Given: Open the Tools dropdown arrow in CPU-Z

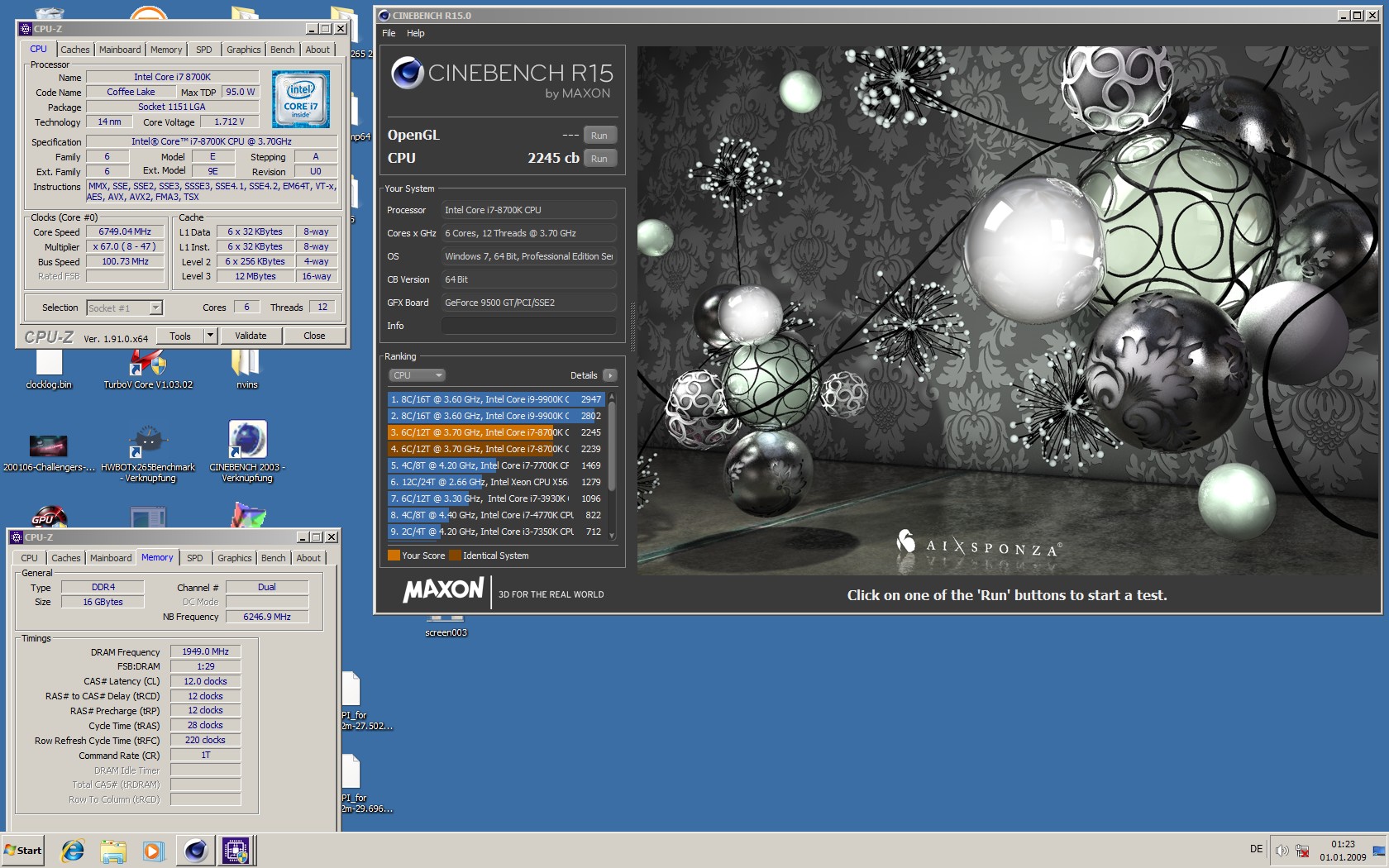Looking at the screenshot, I should [210, 336].
